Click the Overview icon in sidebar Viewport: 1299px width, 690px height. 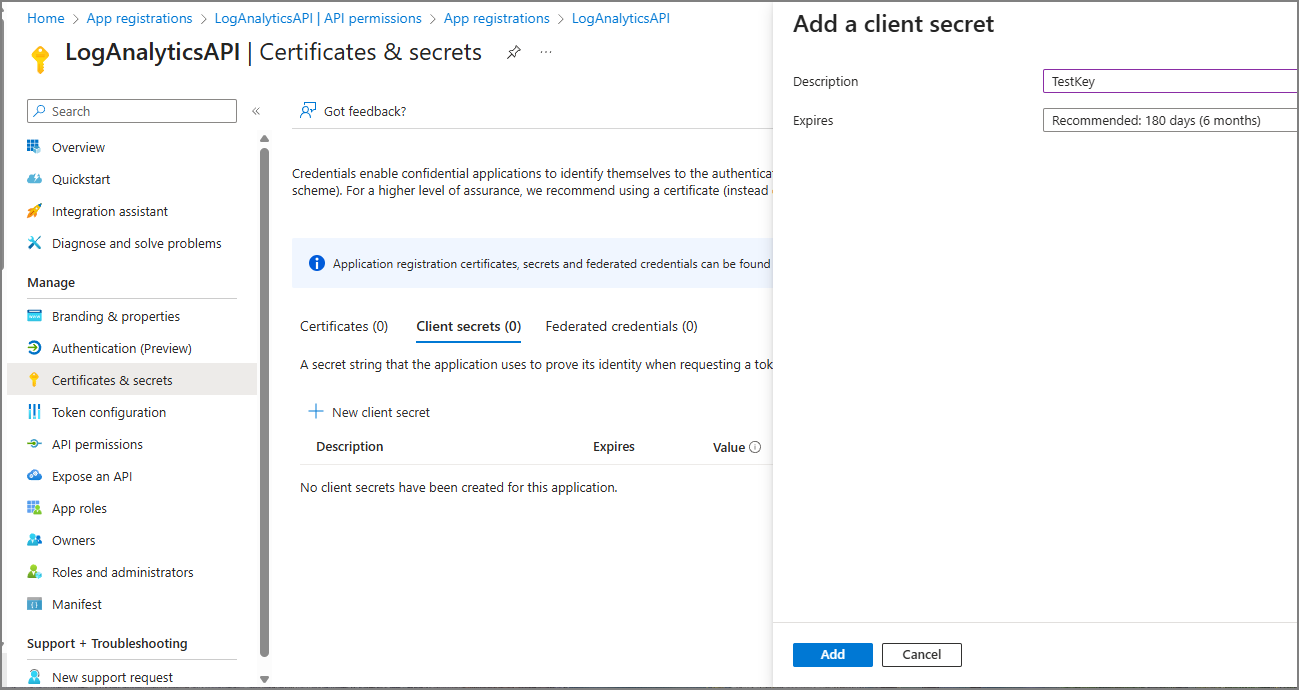coord(34,147)
